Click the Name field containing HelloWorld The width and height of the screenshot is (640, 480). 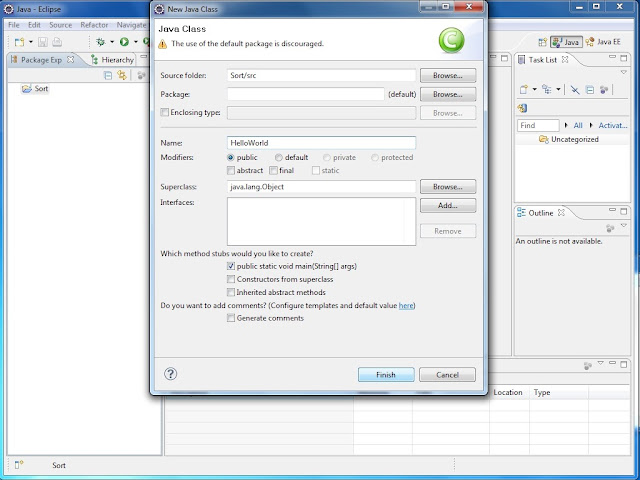pyautogui.click(x=321, y=143)
